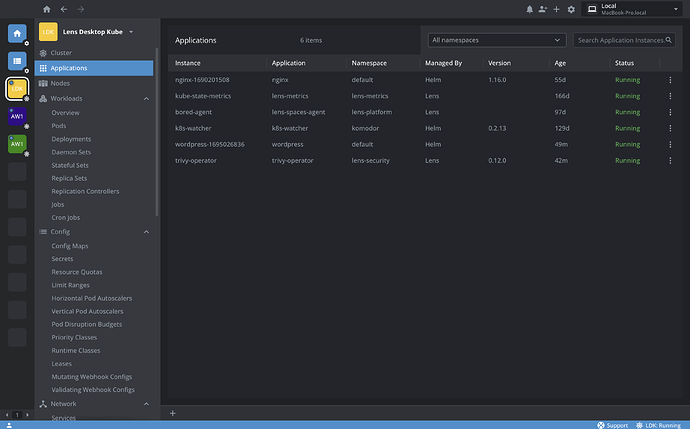Open actions menu for nginx-1690201508
This screenshot has width=690, height=429.
(x=670, y=80)
